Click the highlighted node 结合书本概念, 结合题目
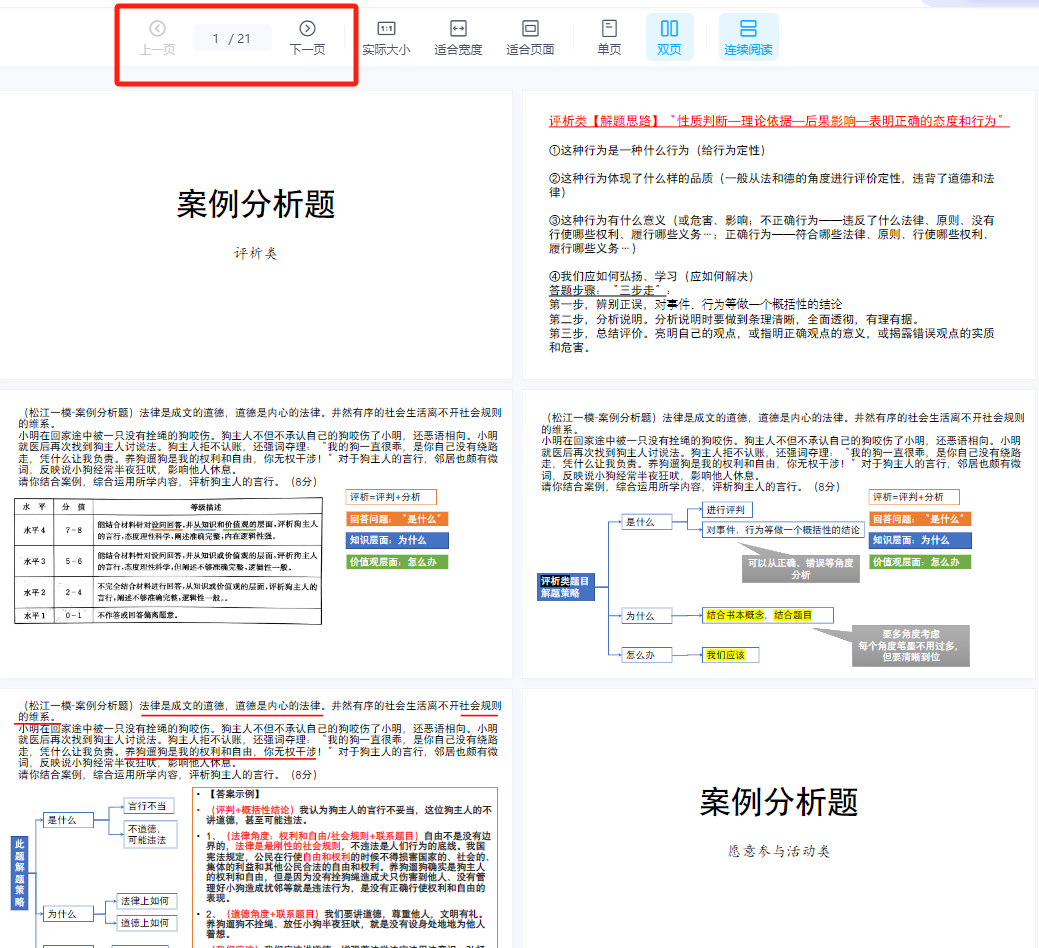This screenshot has width=1039, height=948. 767,615
